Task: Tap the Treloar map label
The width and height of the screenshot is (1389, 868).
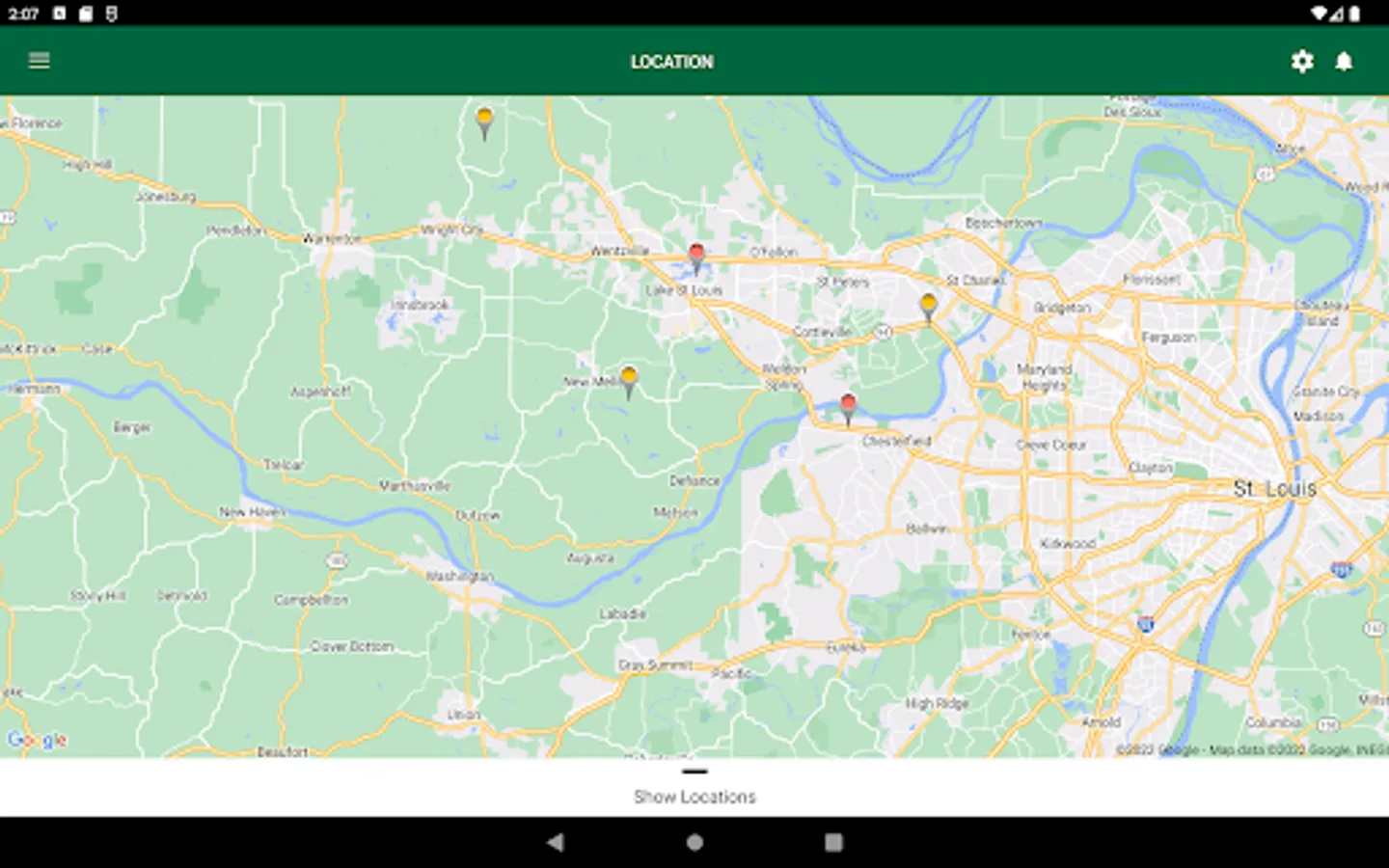Action: [x=284, y=464]
